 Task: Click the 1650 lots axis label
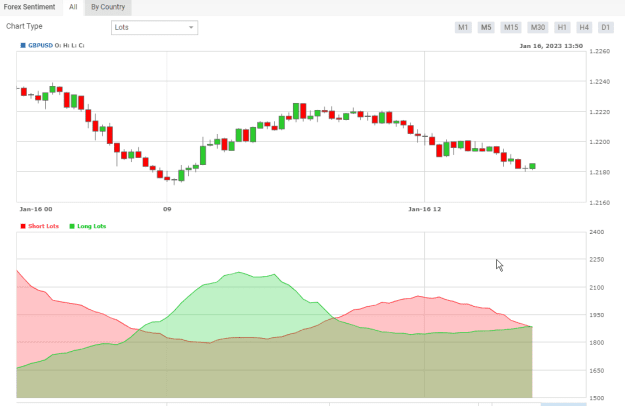597,371
